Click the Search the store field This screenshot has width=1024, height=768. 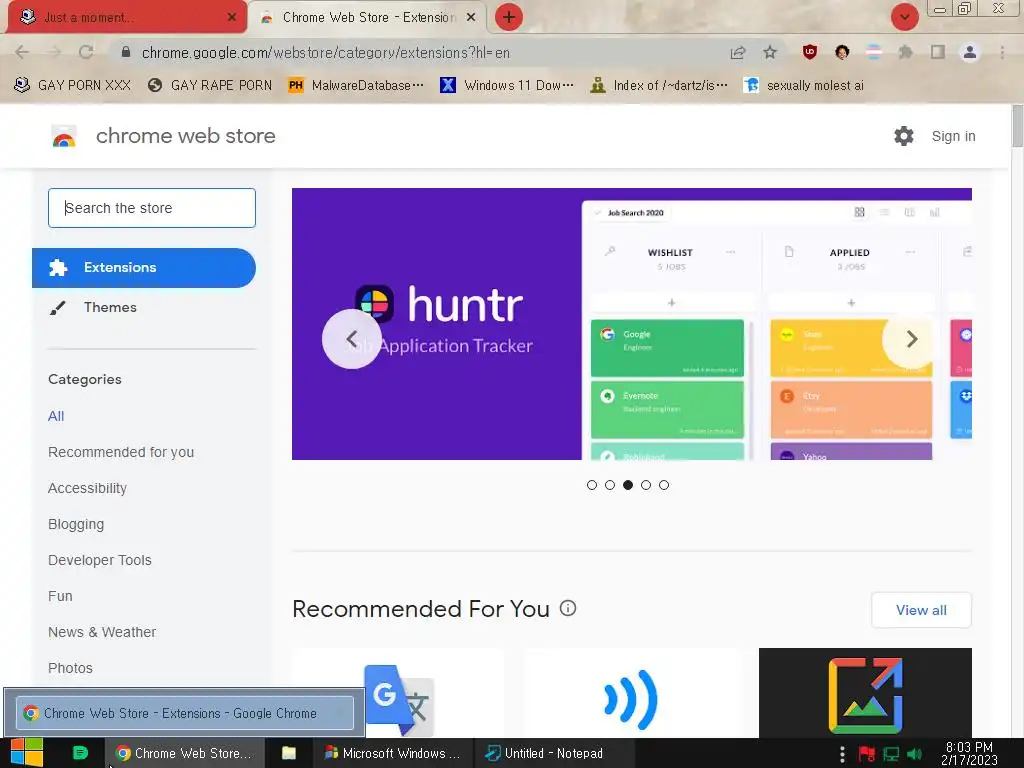coord(152,208)
